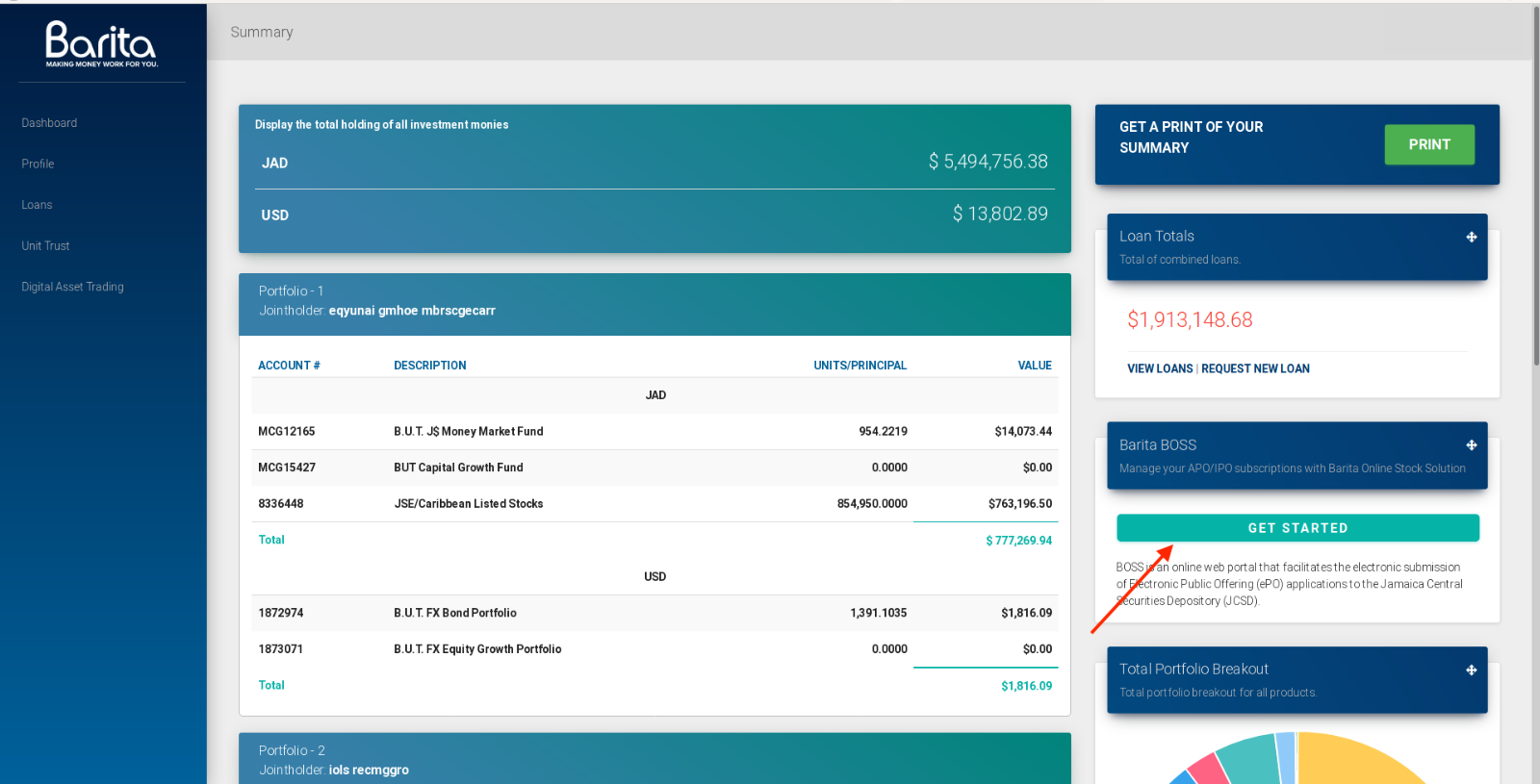Click the Total Portfolio Breakout title
Image resolution: width=1540 pixels, height=784 pixels.
click(x=1193, y=669)
